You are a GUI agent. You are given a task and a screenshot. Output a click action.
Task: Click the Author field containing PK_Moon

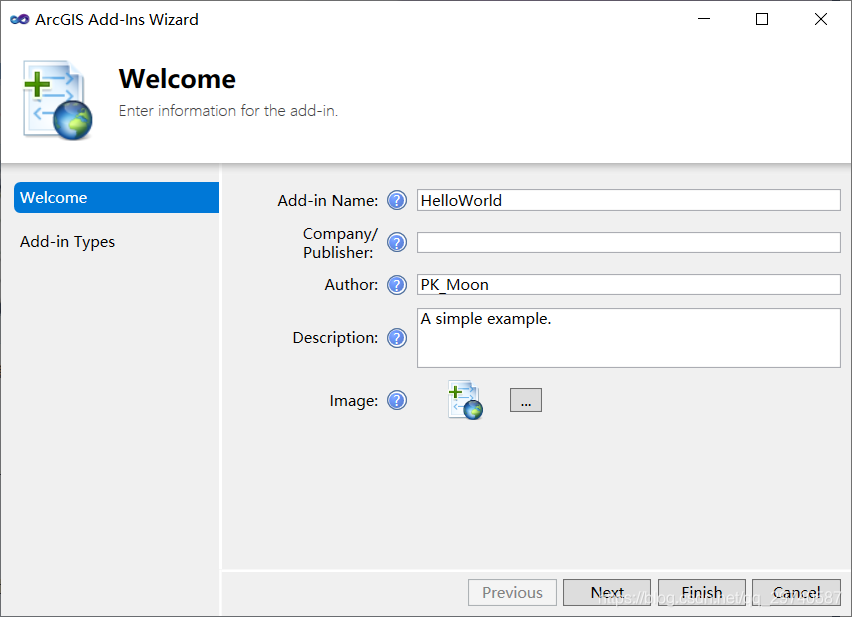coord(629,285)
